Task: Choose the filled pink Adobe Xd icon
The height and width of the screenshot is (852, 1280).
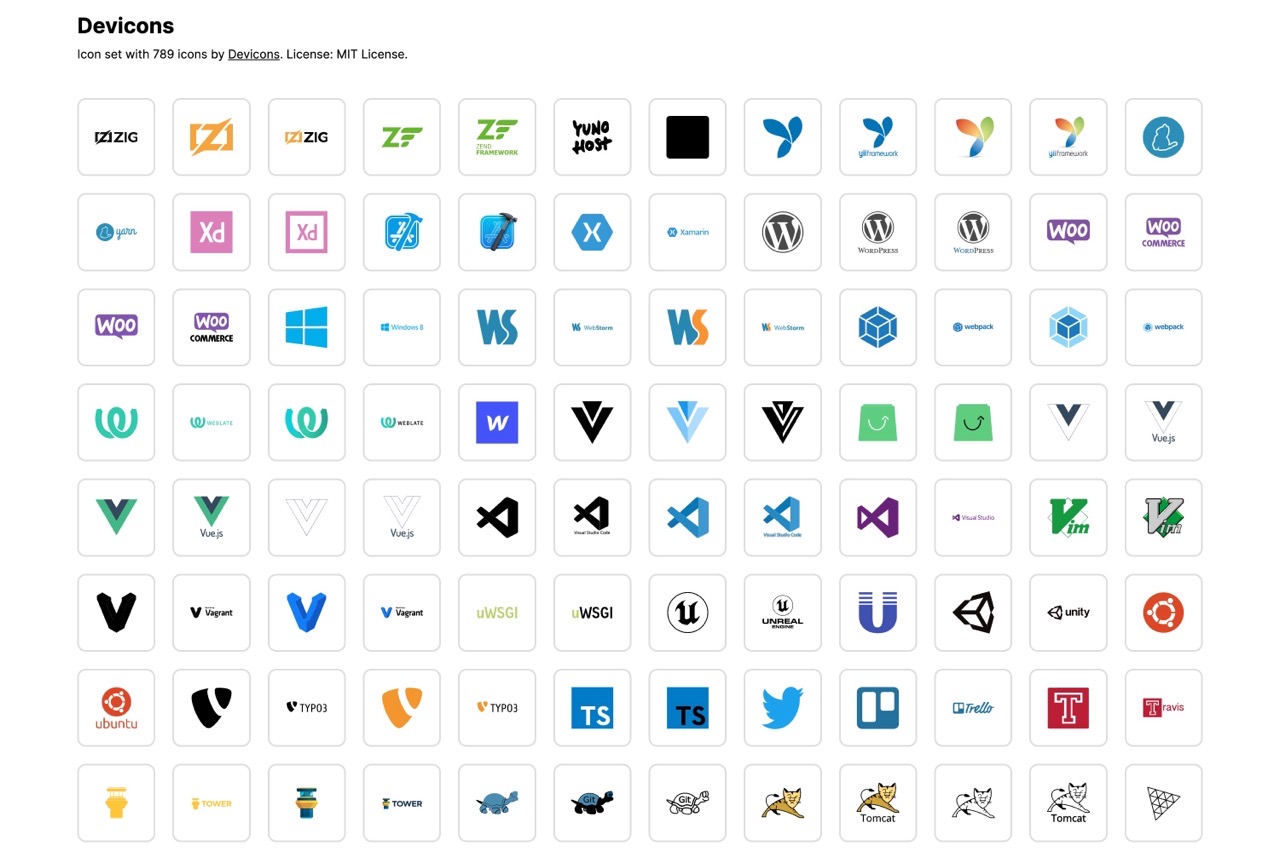Action: point(211,232)
